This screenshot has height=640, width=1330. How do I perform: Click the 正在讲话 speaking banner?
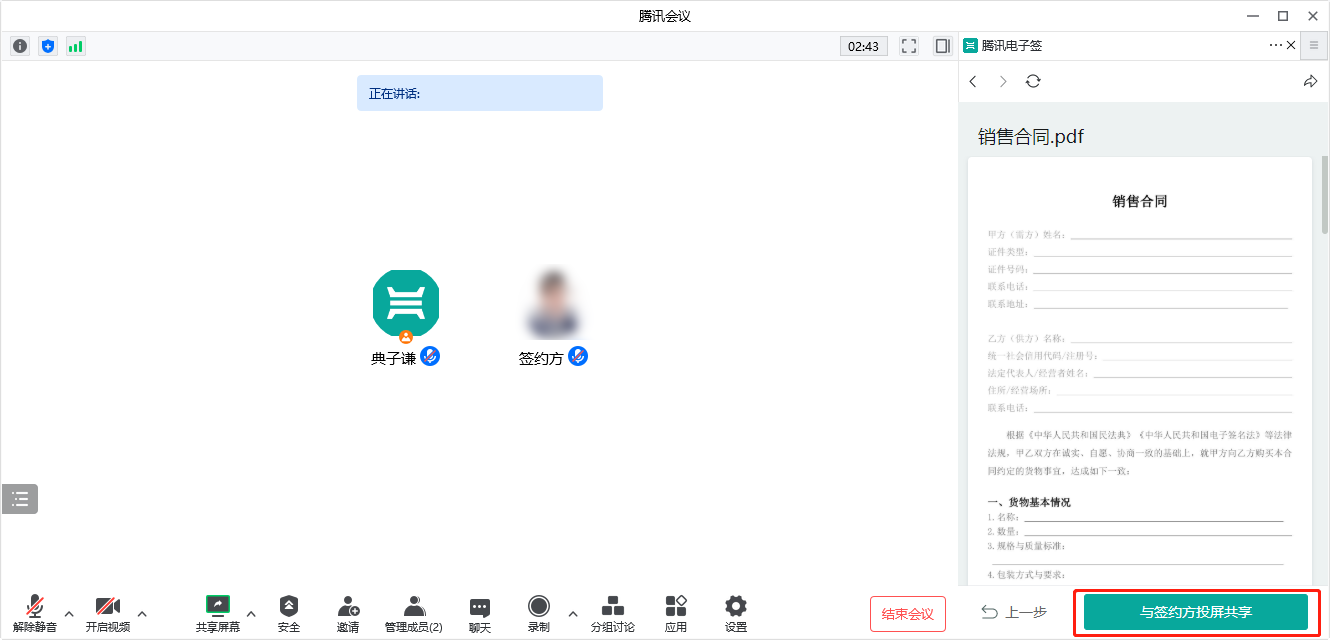pyautogui.click(x=480, y=93)
